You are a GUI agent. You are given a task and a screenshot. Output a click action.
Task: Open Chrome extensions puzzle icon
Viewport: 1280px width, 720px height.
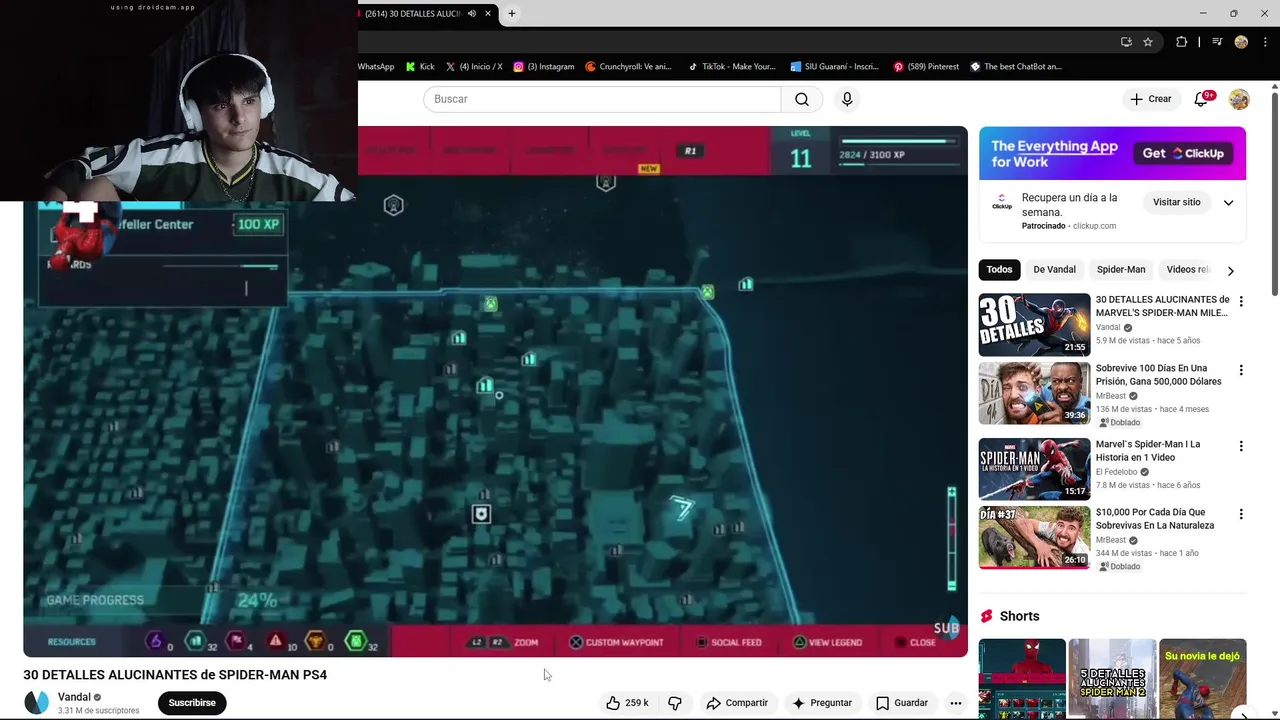tap(1182, 42)
